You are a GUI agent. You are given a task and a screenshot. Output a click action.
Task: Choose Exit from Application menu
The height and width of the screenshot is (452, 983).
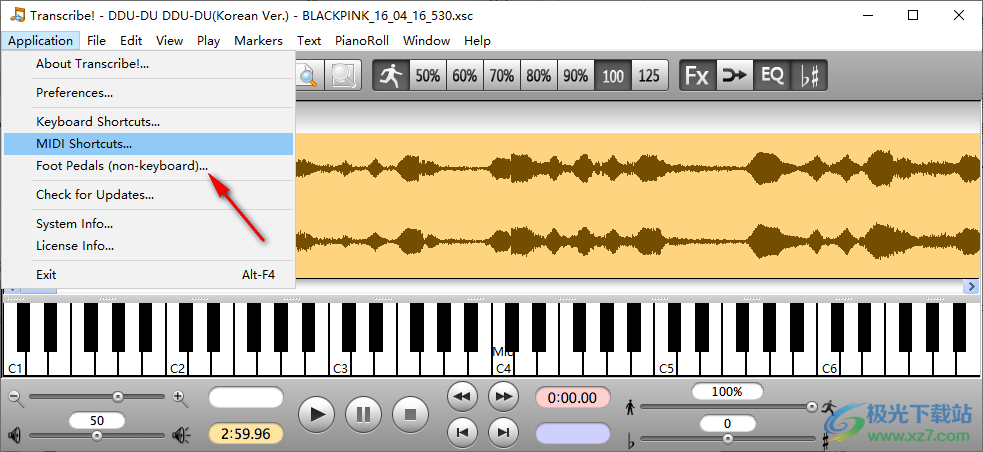[149, 275]
